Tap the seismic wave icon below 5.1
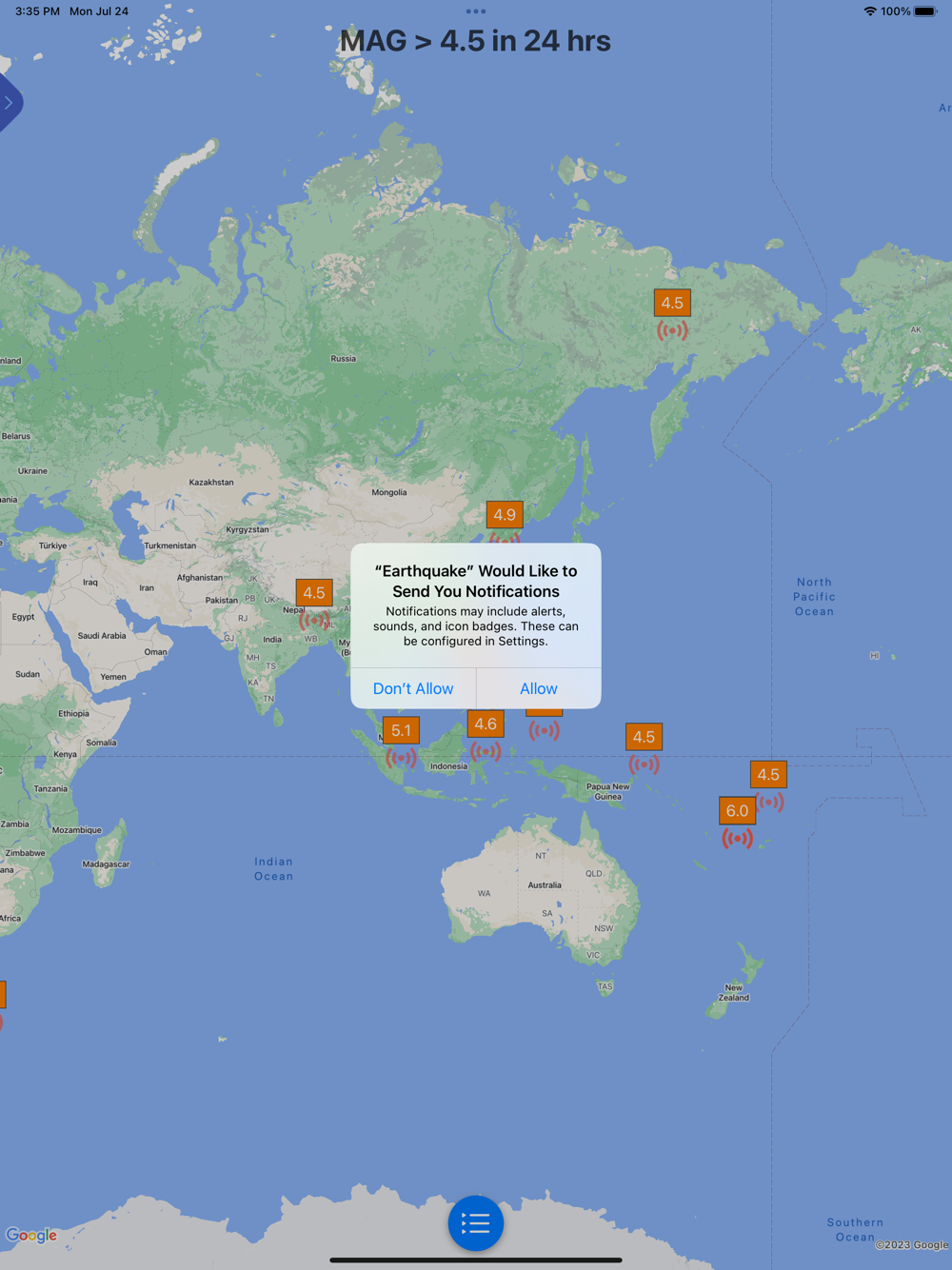The height and width of the screenshot is (1270, 952). (x=401, y=759)
